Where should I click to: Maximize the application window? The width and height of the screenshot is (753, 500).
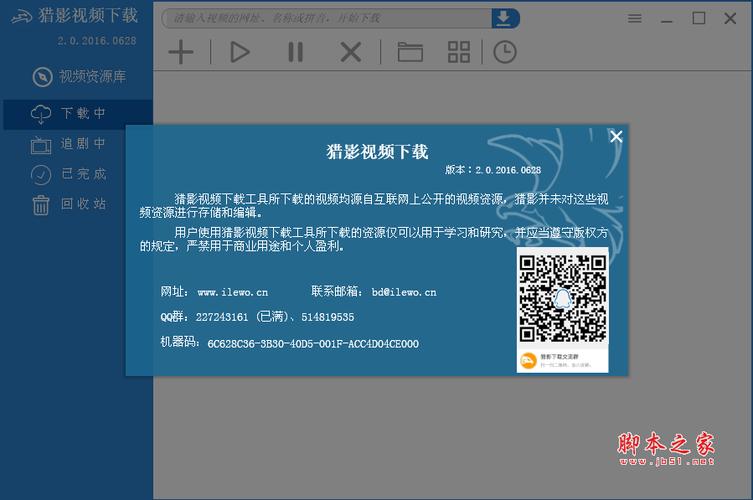click(699, 18)
